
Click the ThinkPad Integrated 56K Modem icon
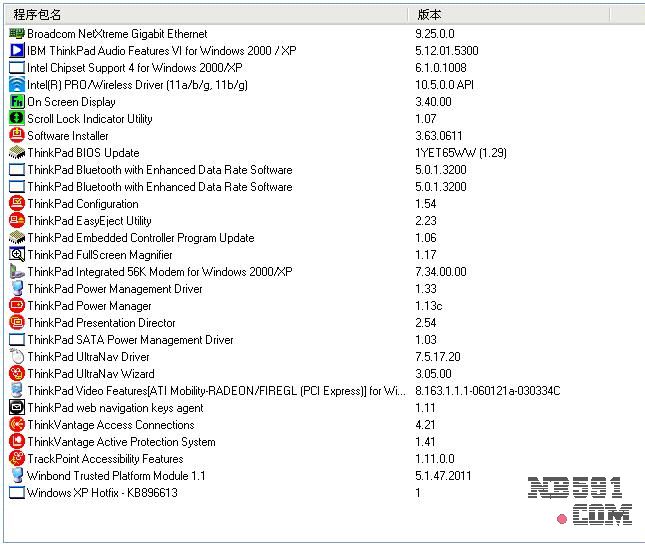17,272
